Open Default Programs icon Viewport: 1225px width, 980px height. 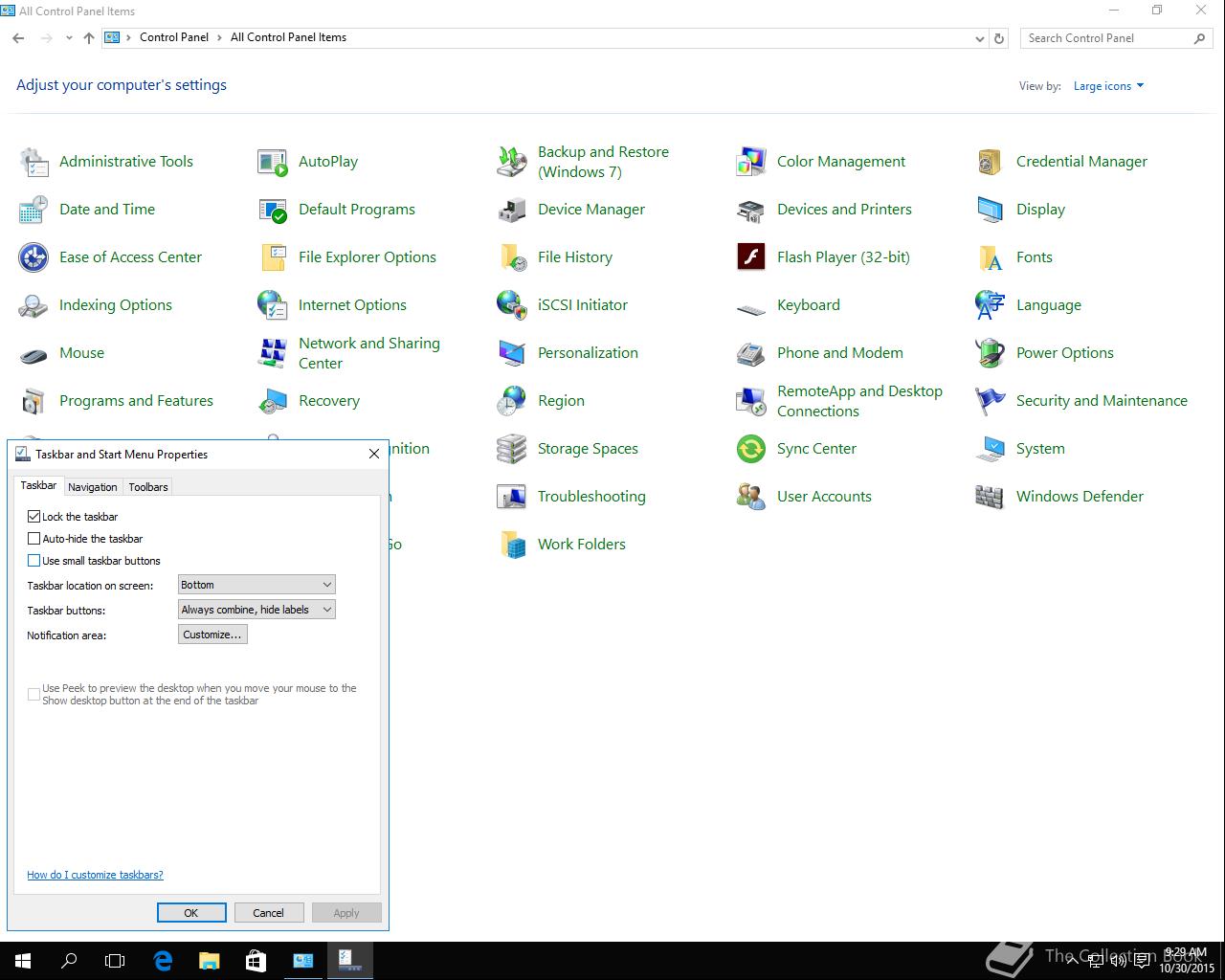coord(273,210)
